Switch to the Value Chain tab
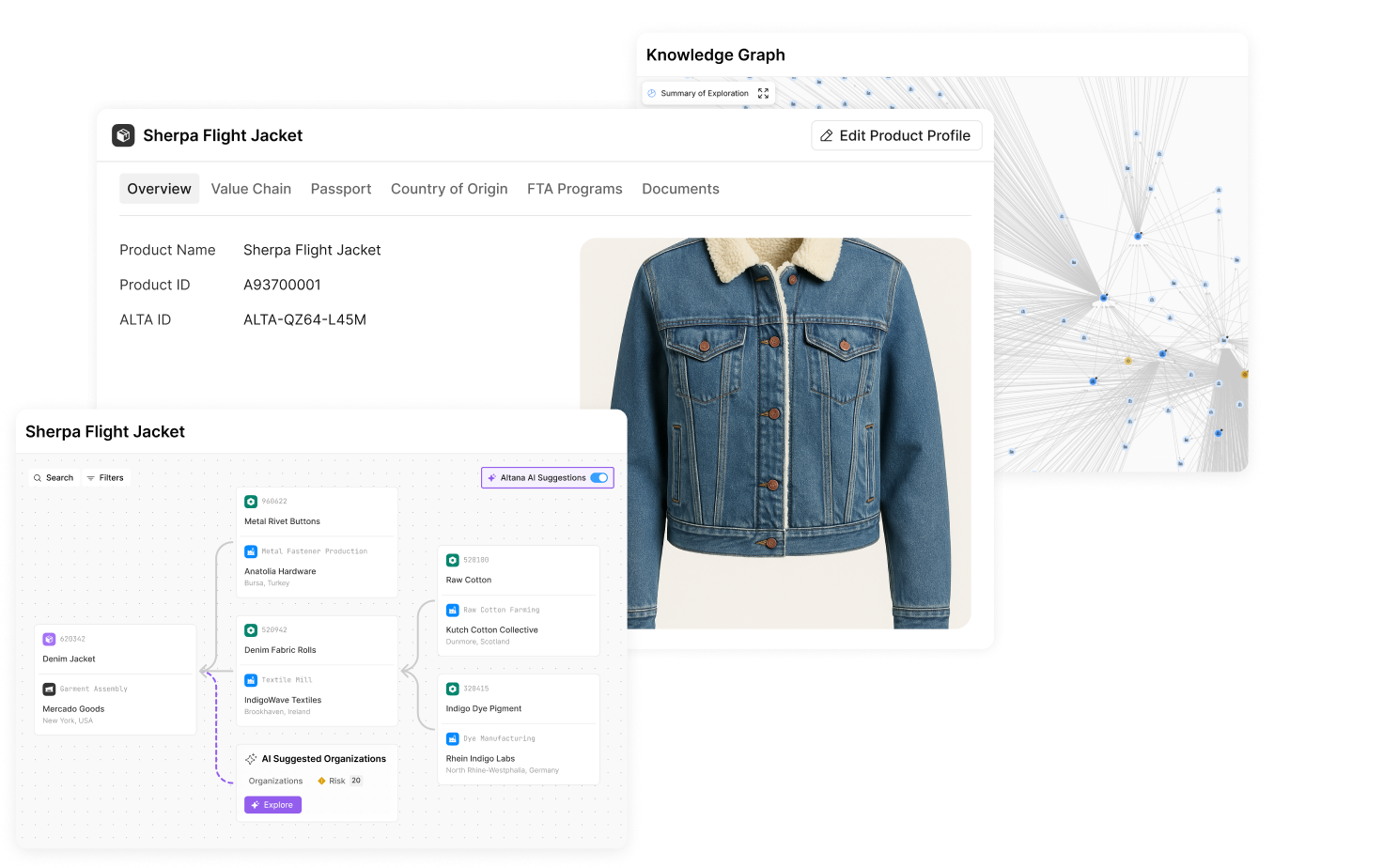This screenshot has width=1383, height=868. tap(251, 189)
